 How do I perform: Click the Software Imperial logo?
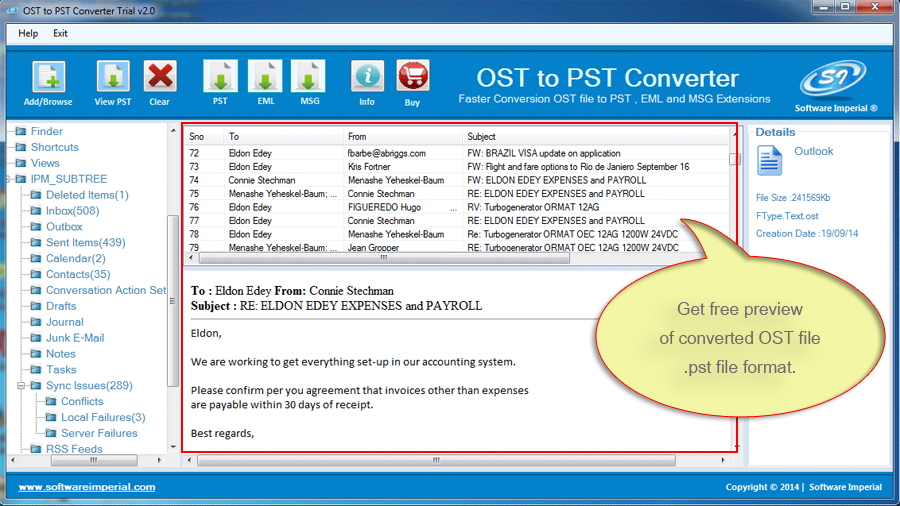click(x=833, y=78)
